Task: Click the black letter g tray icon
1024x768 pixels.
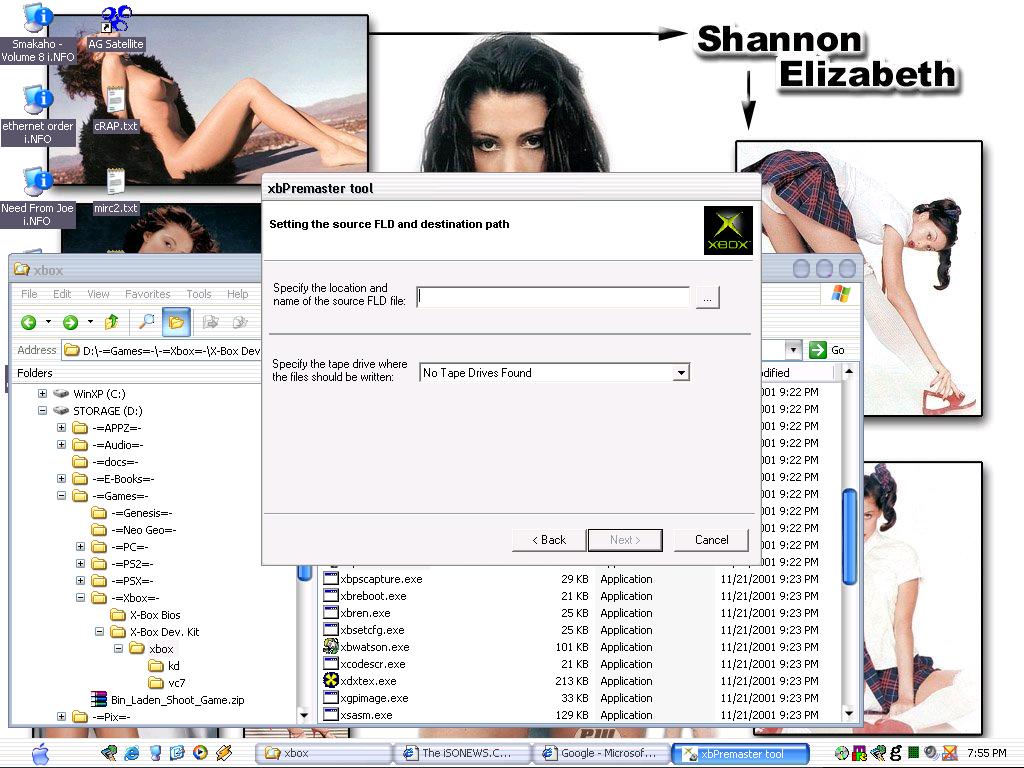Action: [895, 753]
